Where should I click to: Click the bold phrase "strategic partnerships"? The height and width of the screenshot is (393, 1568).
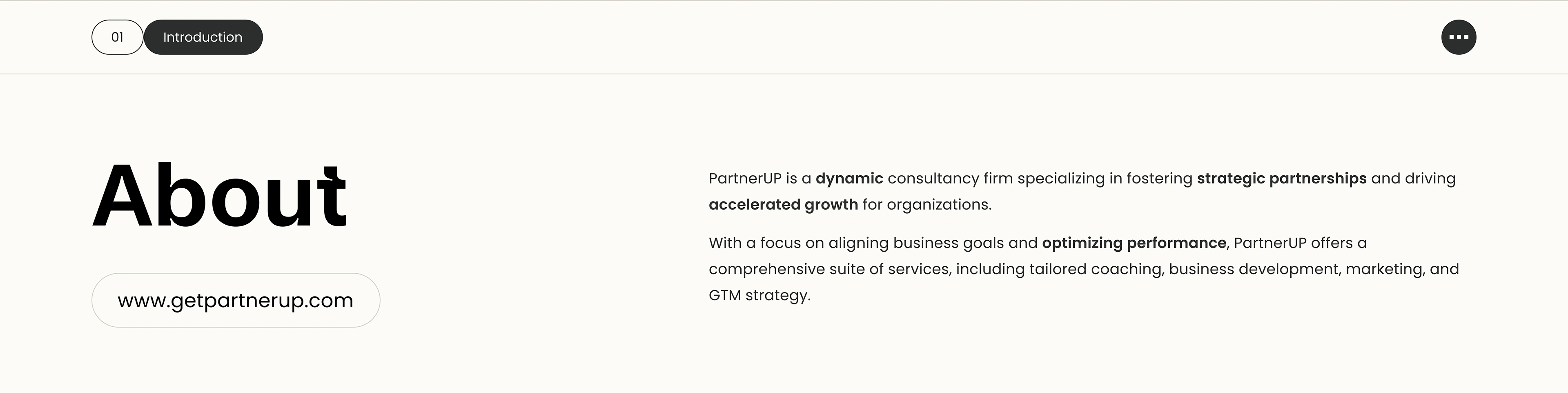pyautogui.click(x=1281, y=179)
